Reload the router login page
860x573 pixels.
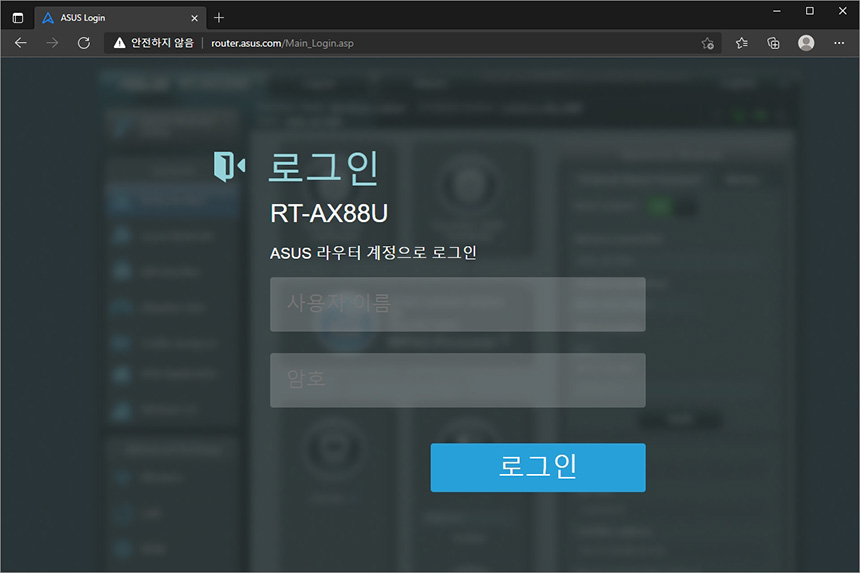point(83,43)
